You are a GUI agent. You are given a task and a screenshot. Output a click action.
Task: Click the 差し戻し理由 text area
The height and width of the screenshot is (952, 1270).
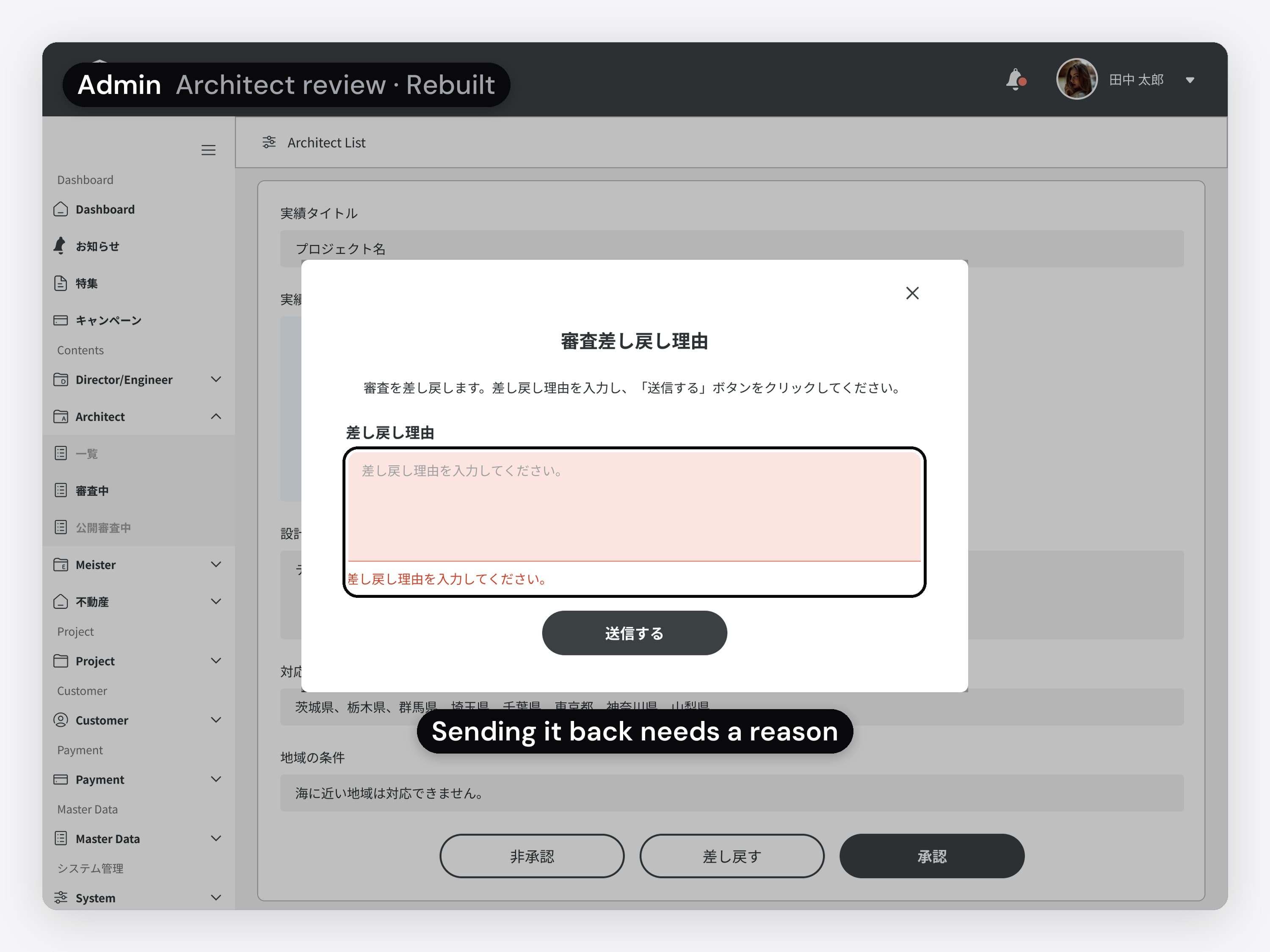[634, 506]
